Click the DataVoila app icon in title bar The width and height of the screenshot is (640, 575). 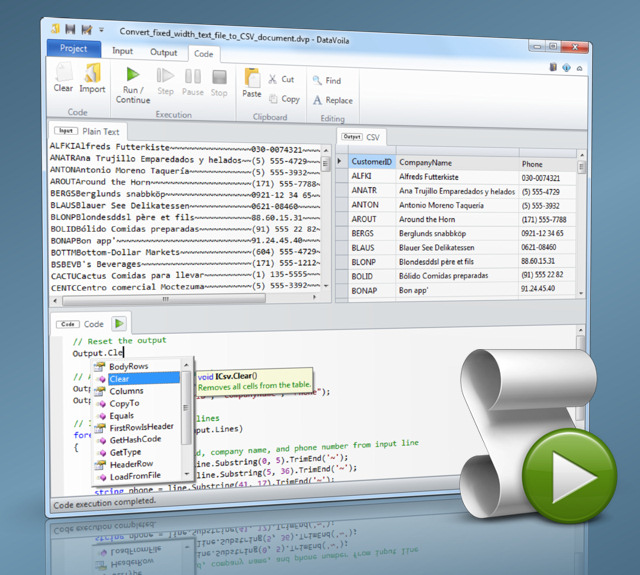[56, 29]
